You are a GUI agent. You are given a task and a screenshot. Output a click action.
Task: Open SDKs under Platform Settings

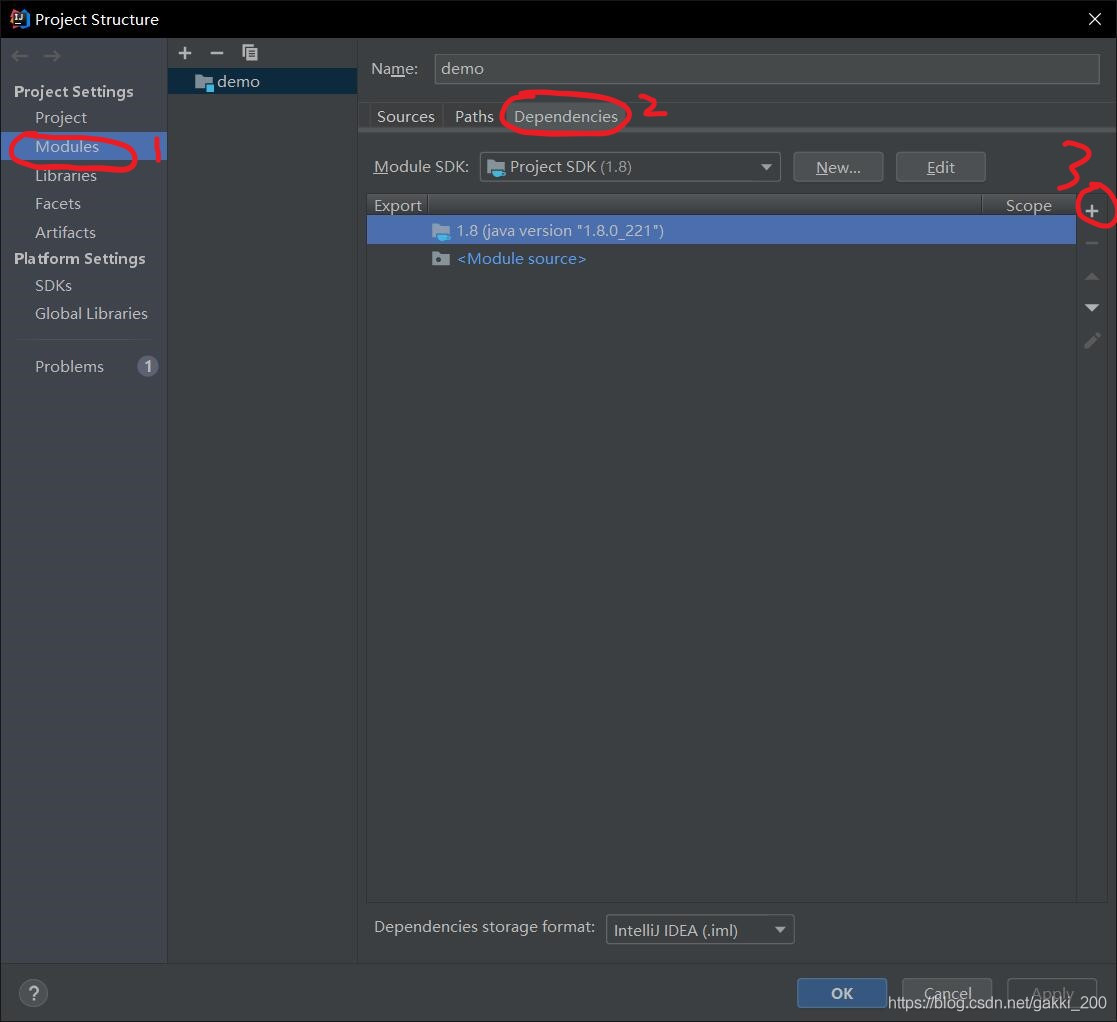pyautogui.click(x=53, y=285)
